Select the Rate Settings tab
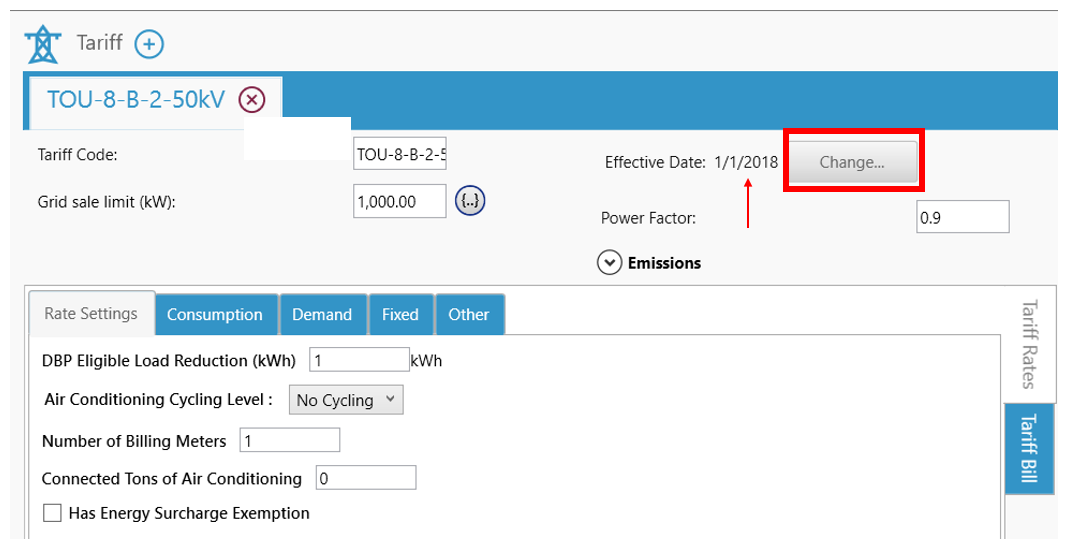The width and height of the screenshot is (1066, 539). point(91,314)
